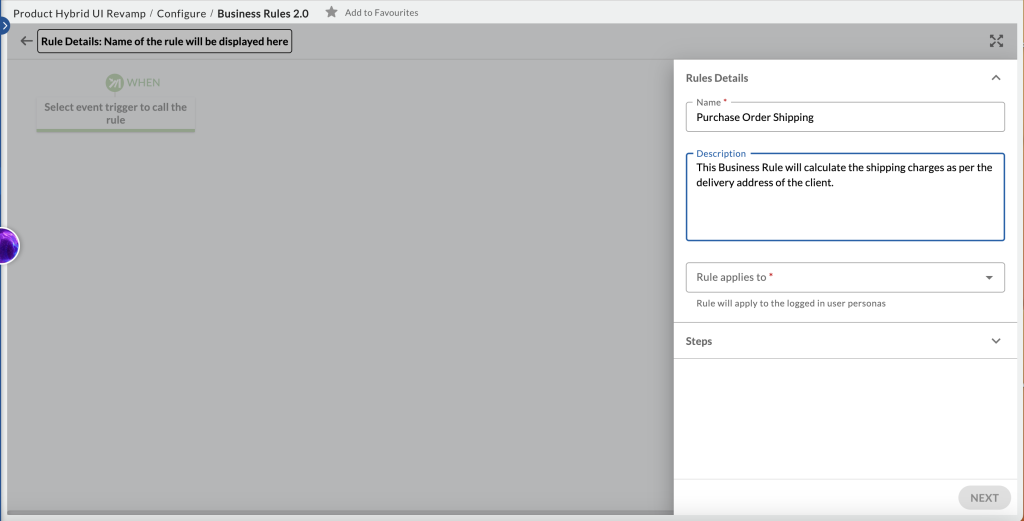Click the Rule Details name title box
The width and height of the screenshot is (1024, 521).
(x=165, y=42)
